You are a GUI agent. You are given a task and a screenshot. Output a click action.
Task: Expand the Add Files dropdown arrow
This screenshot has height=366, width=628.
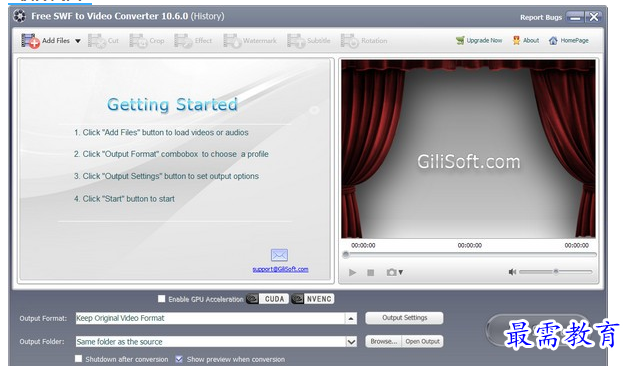tap(78, 41)
